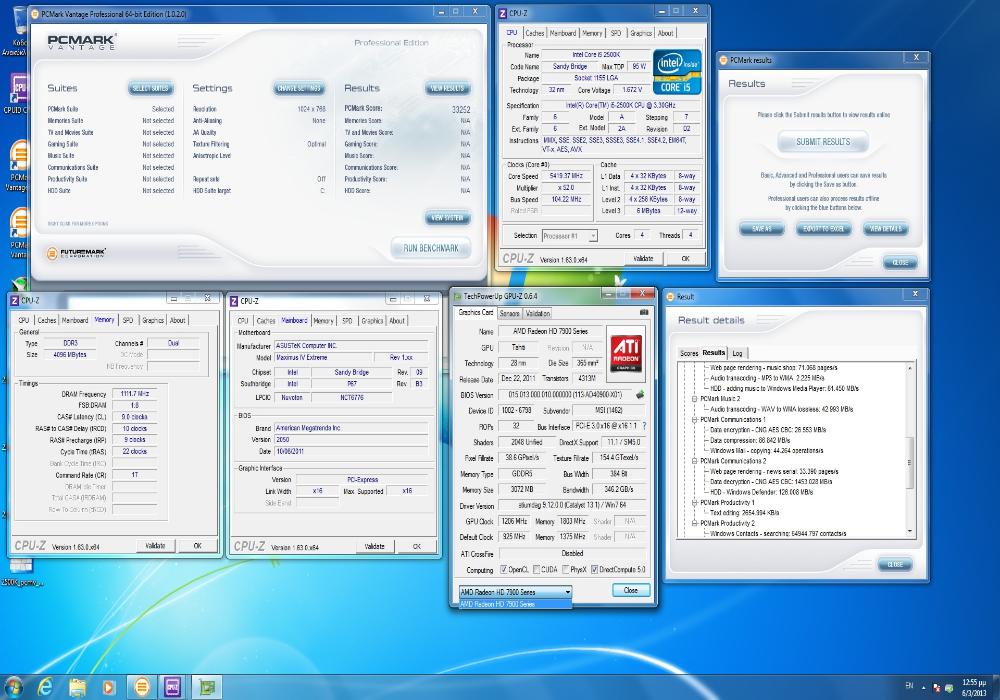Switch to CPU-Z taskbar icon

point(173,687)
